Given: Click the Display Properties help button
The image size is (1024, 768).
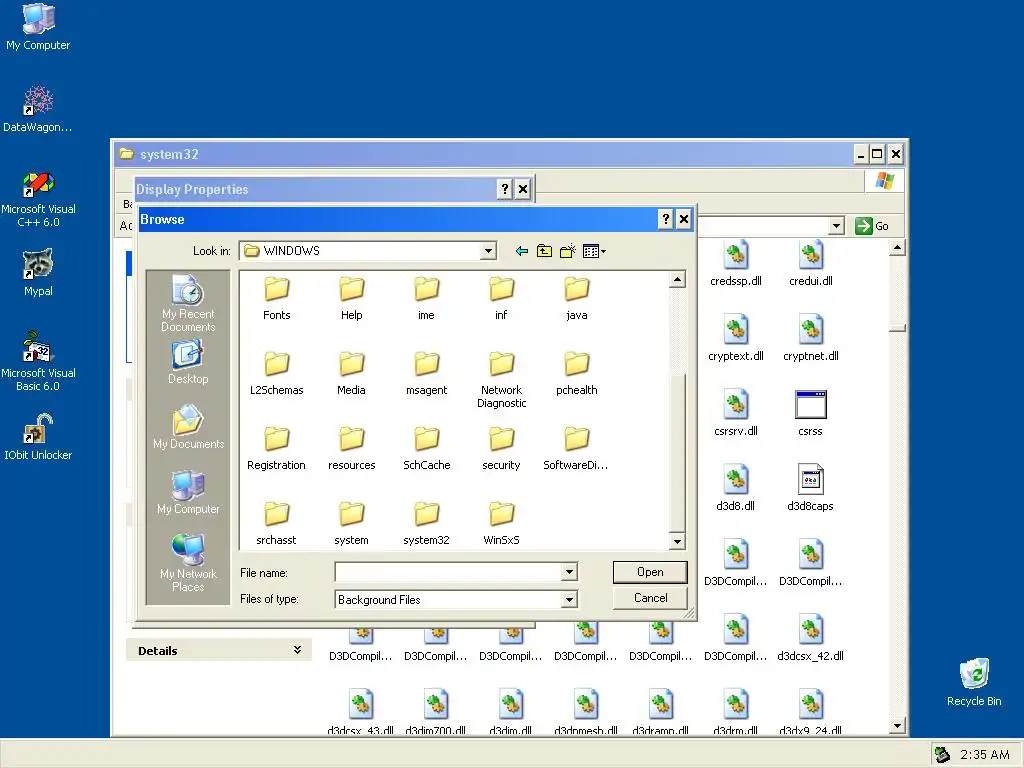Looking at the screenshot, I should 505,189.
